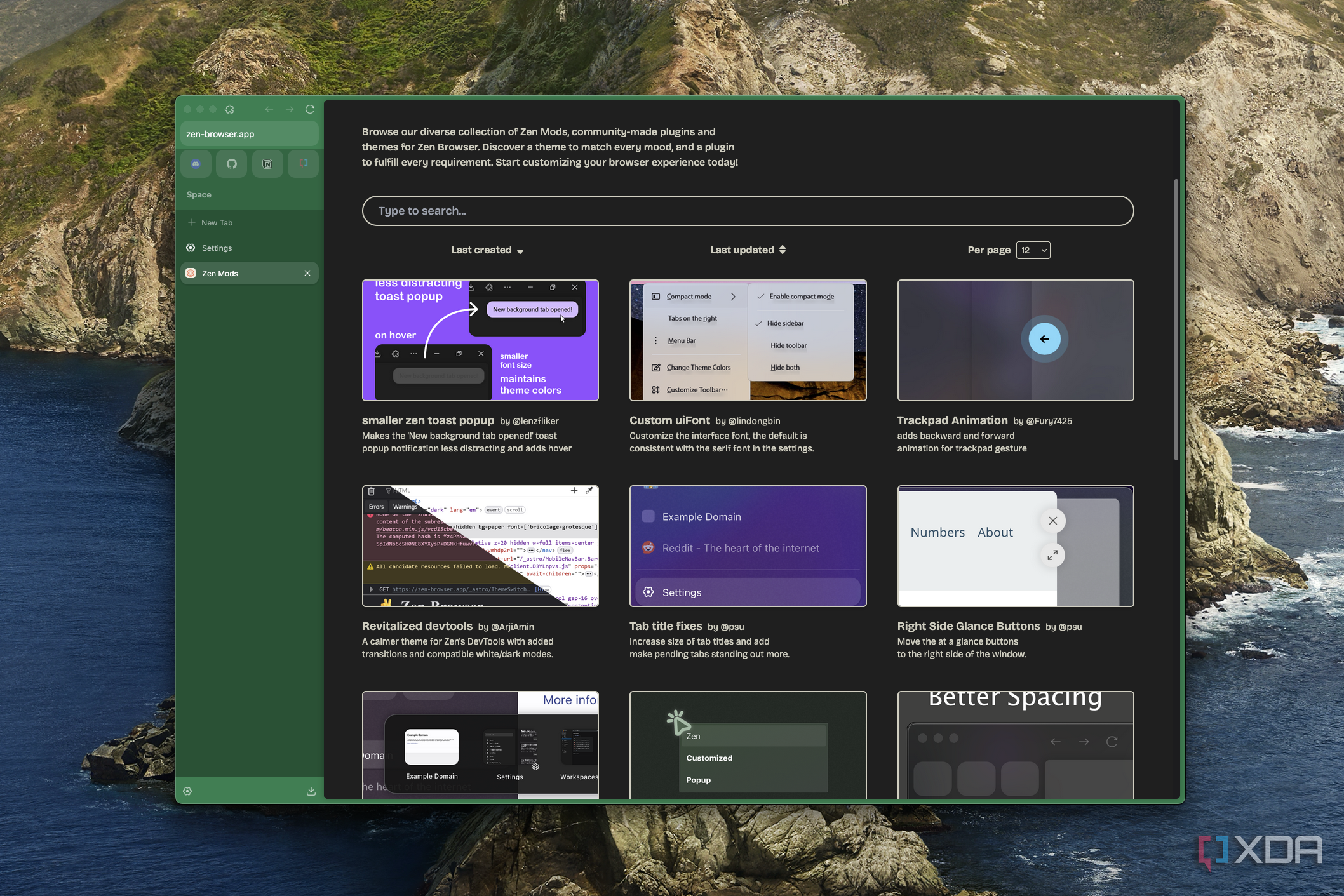Open the Right Side Glance Buttons thumbnail
Viewport: 1344px width, 896px height.
1015,546
